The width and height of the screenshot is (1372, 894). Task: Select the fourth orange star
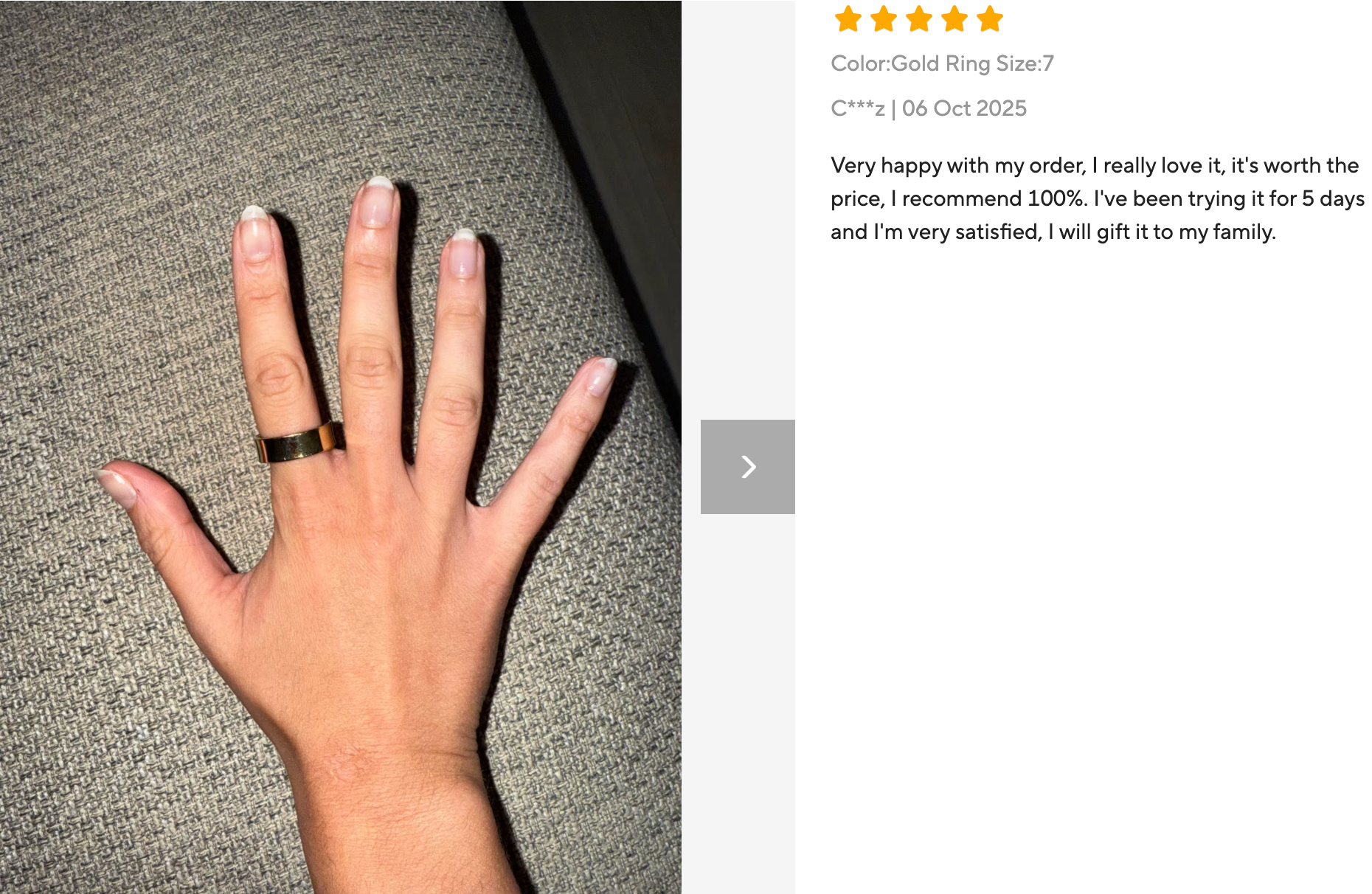(954, 19)
